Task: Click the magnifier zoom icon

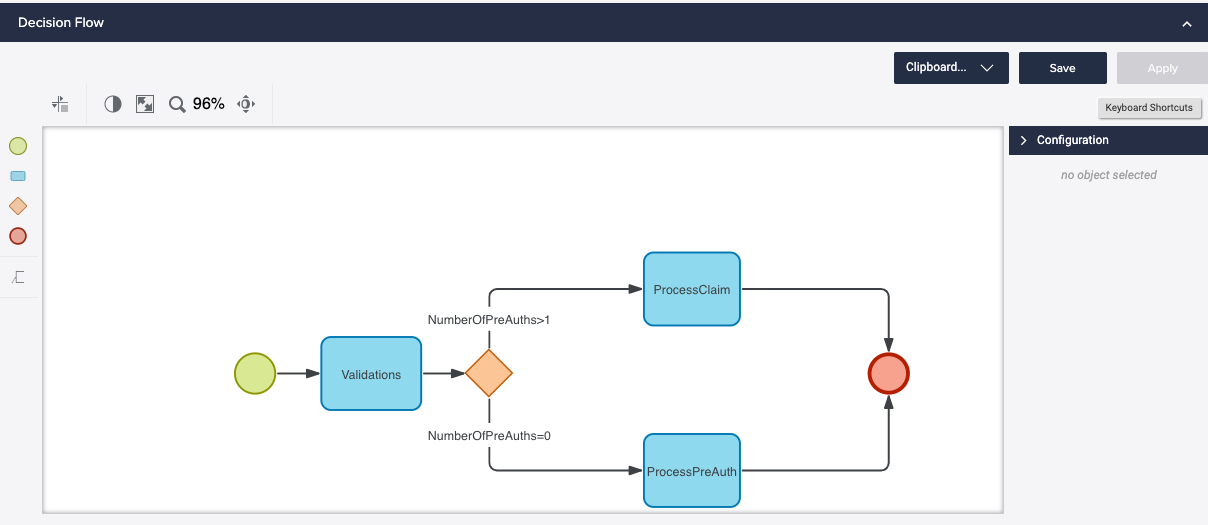Action: point(177,104)
